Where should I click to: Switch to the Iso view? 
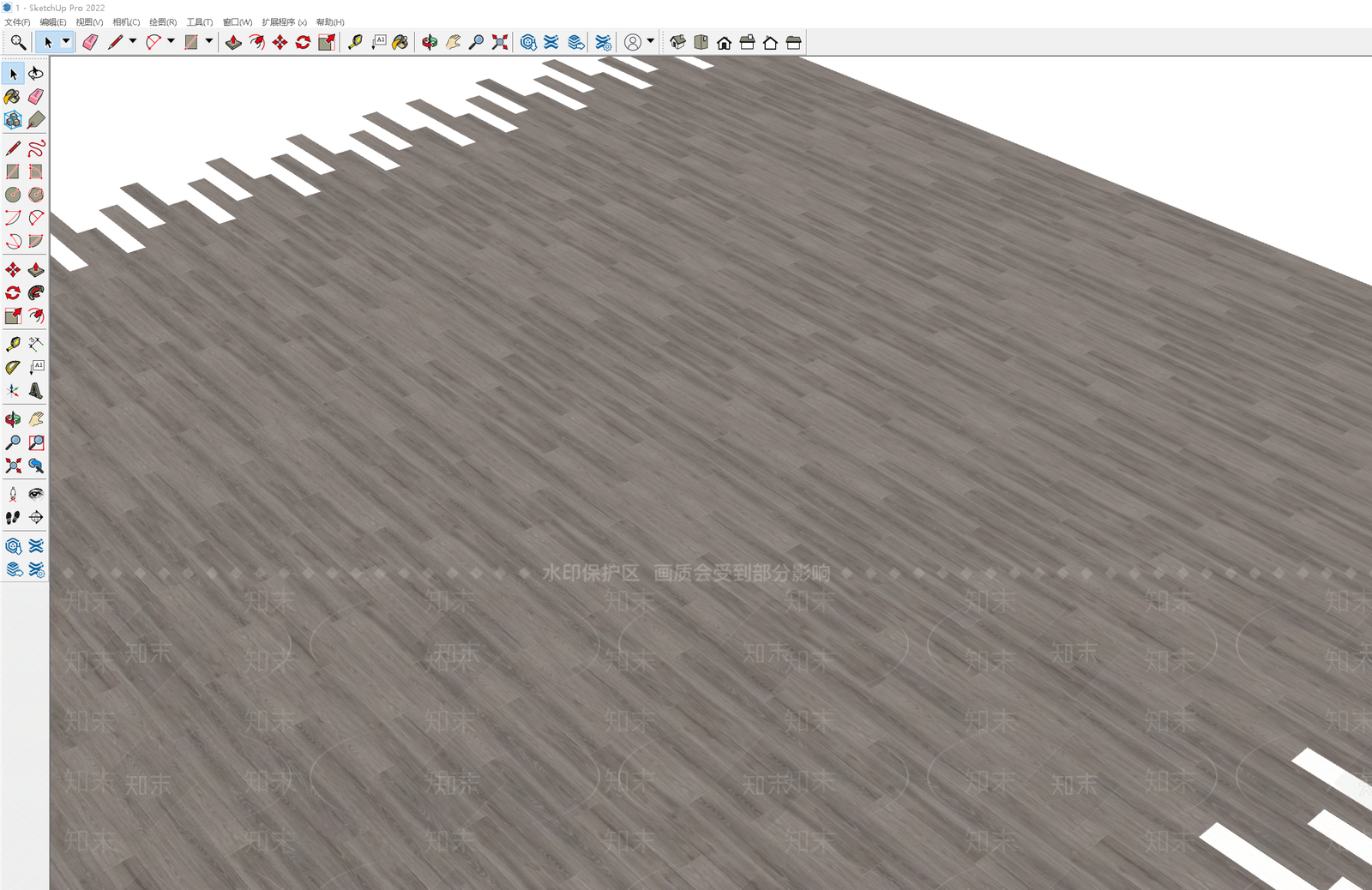tap(677, 42)
